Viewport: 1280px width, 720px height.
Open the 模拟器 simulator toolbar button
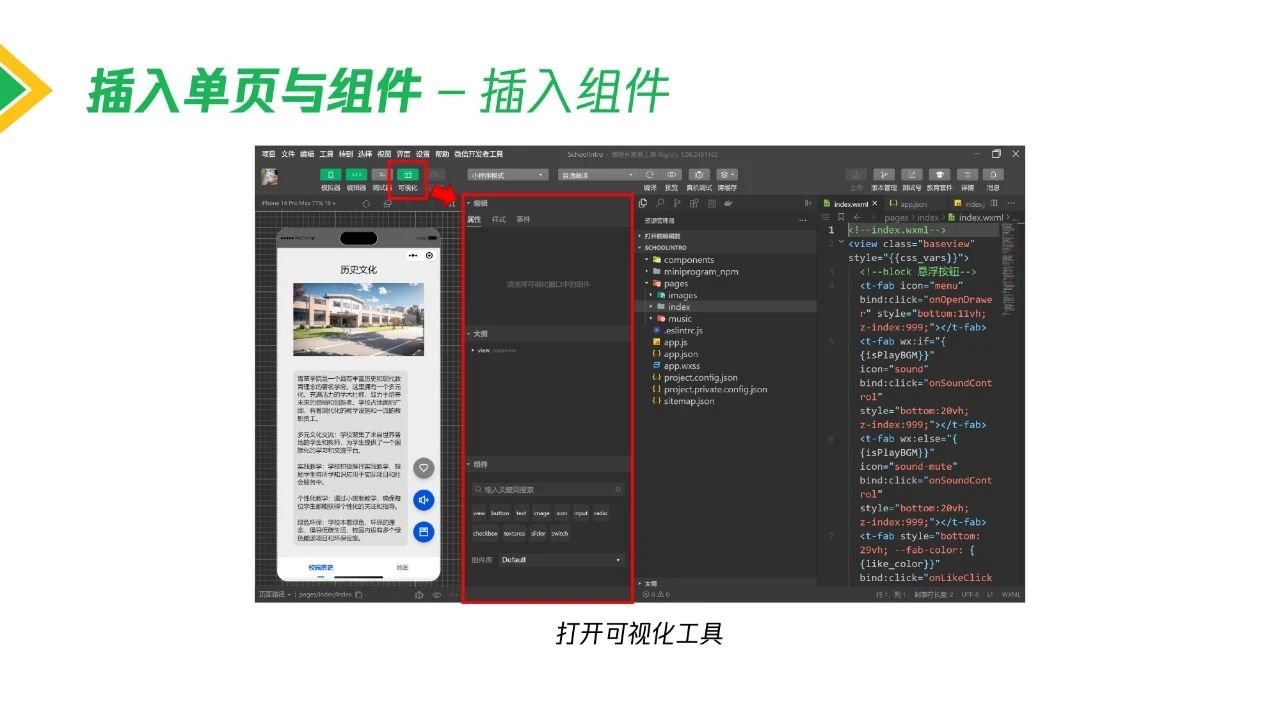tap(330, 175)
